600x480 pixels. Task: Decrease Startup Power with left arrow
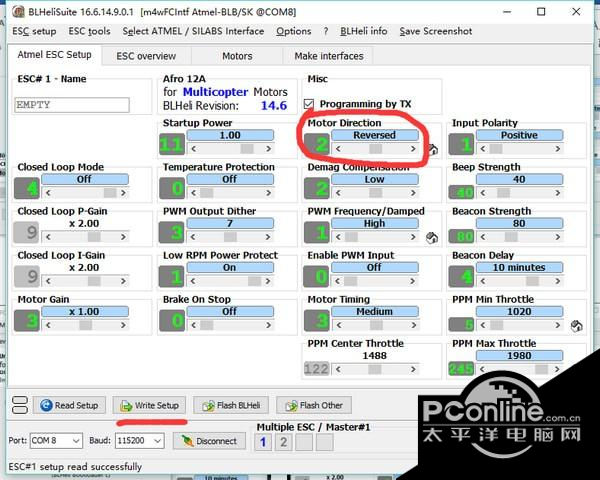click(193, 149)
